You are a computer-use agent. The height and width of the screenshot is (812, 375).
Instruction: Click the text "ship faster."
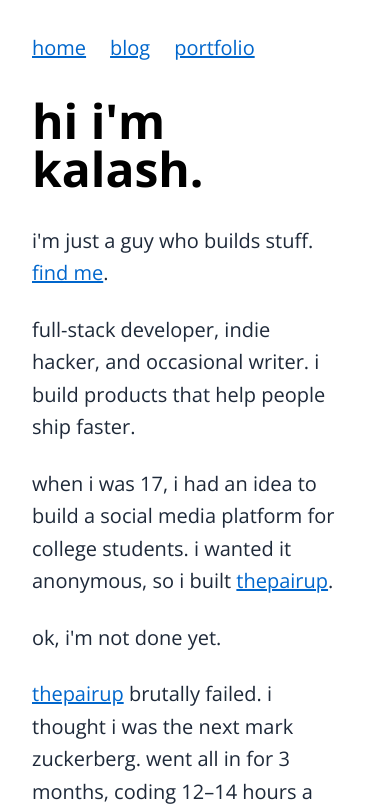coord(83,427)
